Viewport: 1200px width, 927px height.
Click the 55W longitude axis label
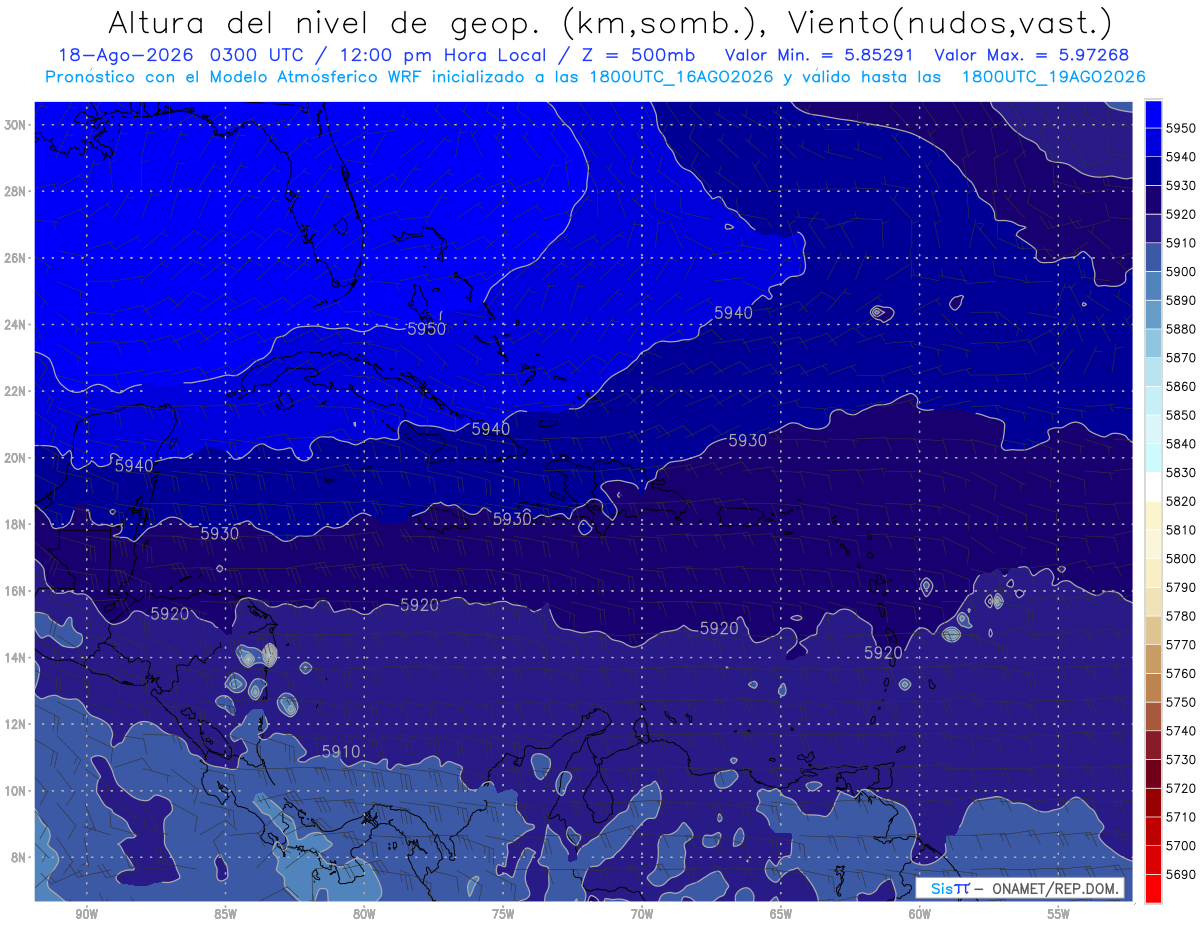(1059, 914)
